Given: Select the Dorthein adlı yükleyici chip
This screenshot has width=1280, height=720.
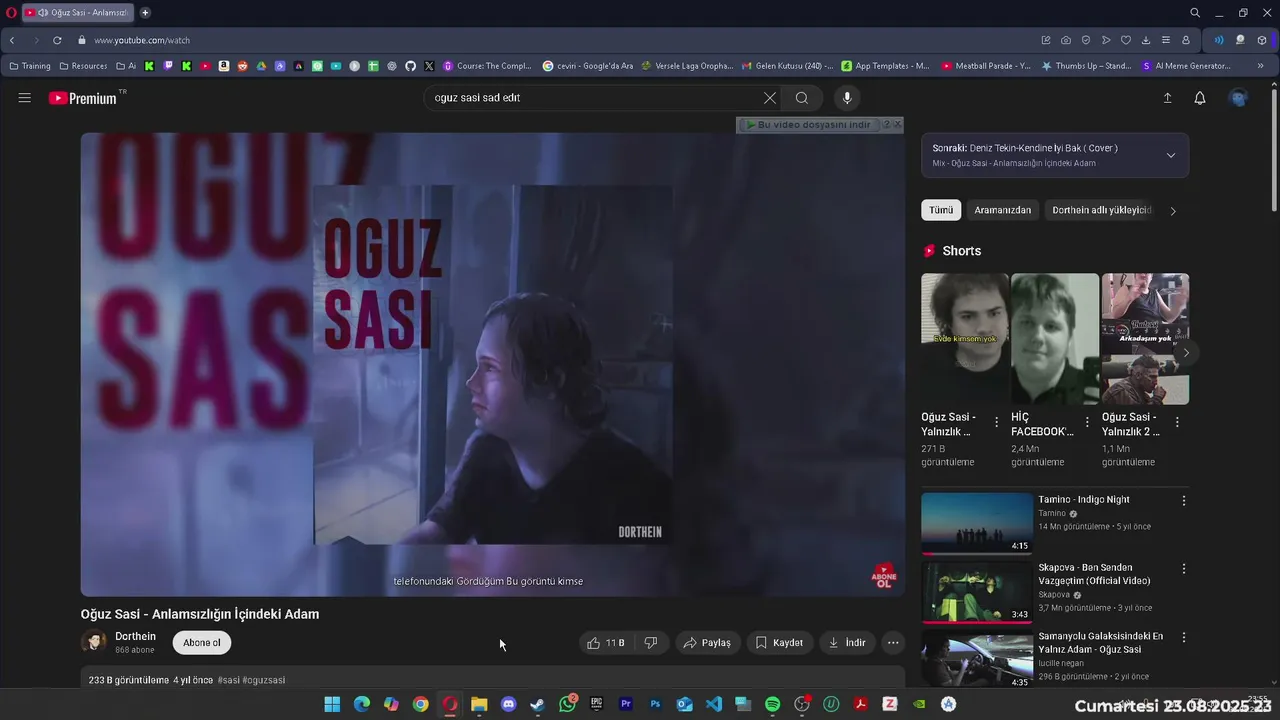Looking at the screenshot, I should pyautogui.click(x=1101, y=210).
